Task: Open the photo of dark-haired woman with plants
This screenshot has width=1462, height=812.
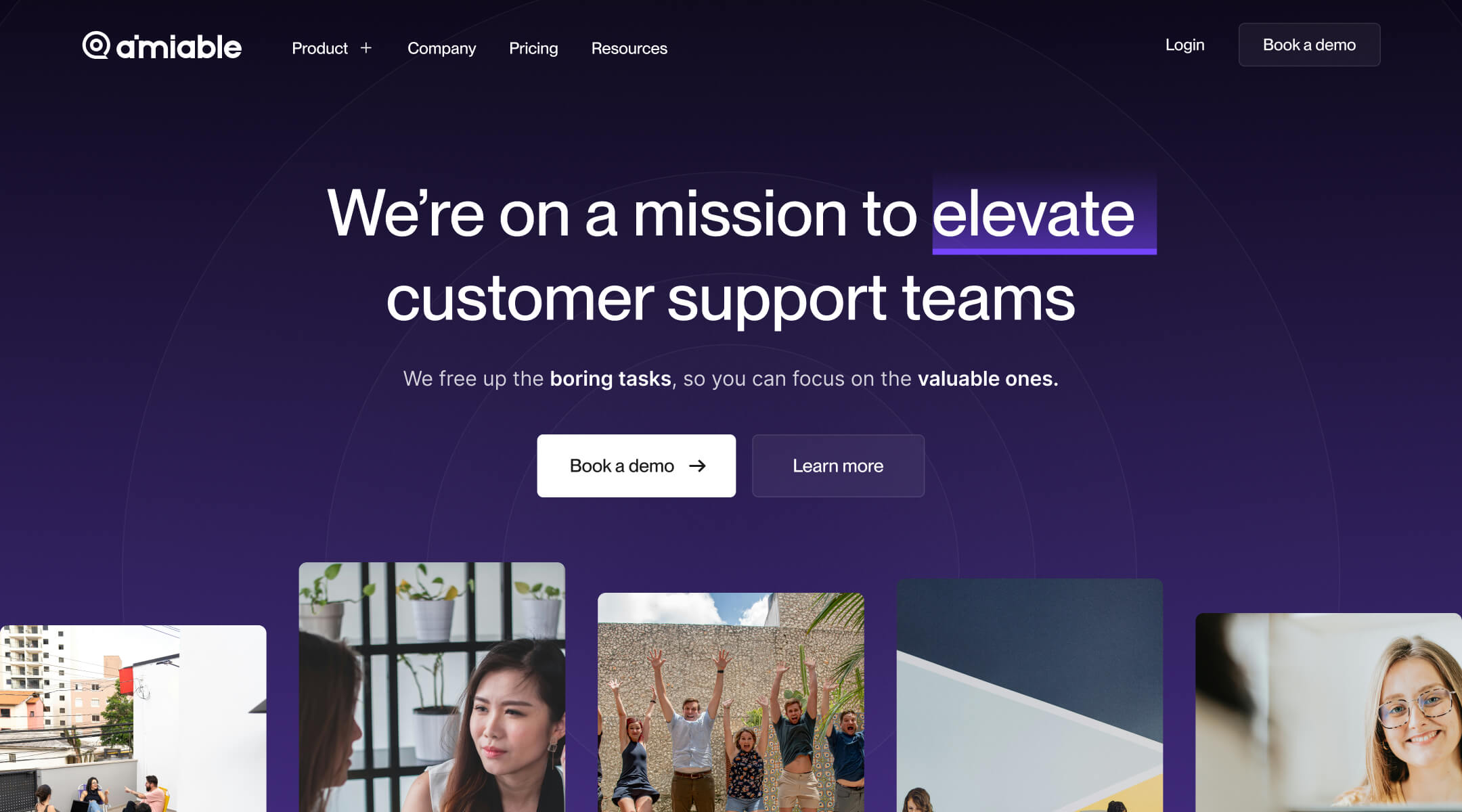Action: (x=432, y=687)
